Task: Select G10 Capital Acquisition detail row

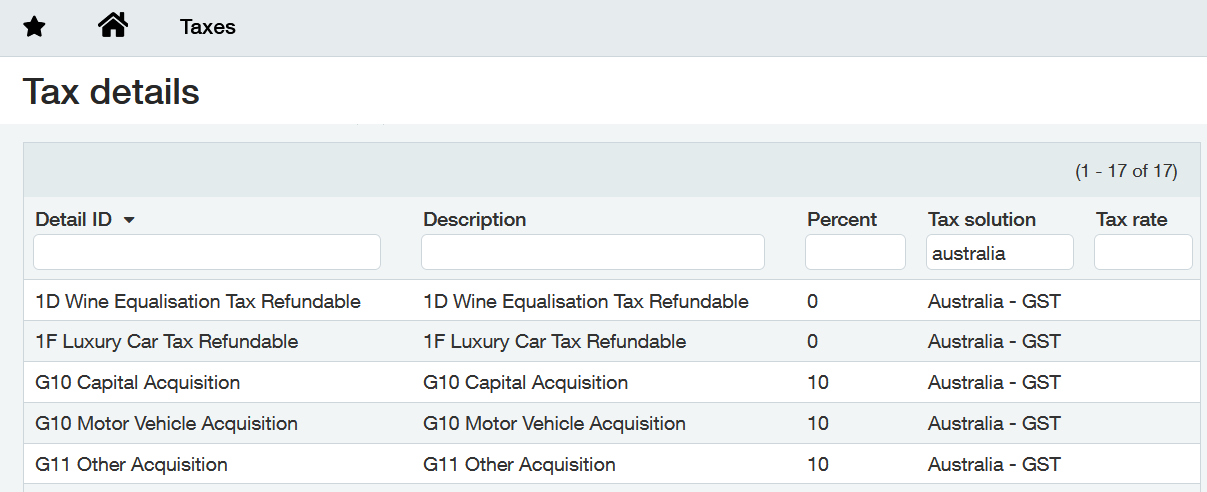Action: click(612, 383)
